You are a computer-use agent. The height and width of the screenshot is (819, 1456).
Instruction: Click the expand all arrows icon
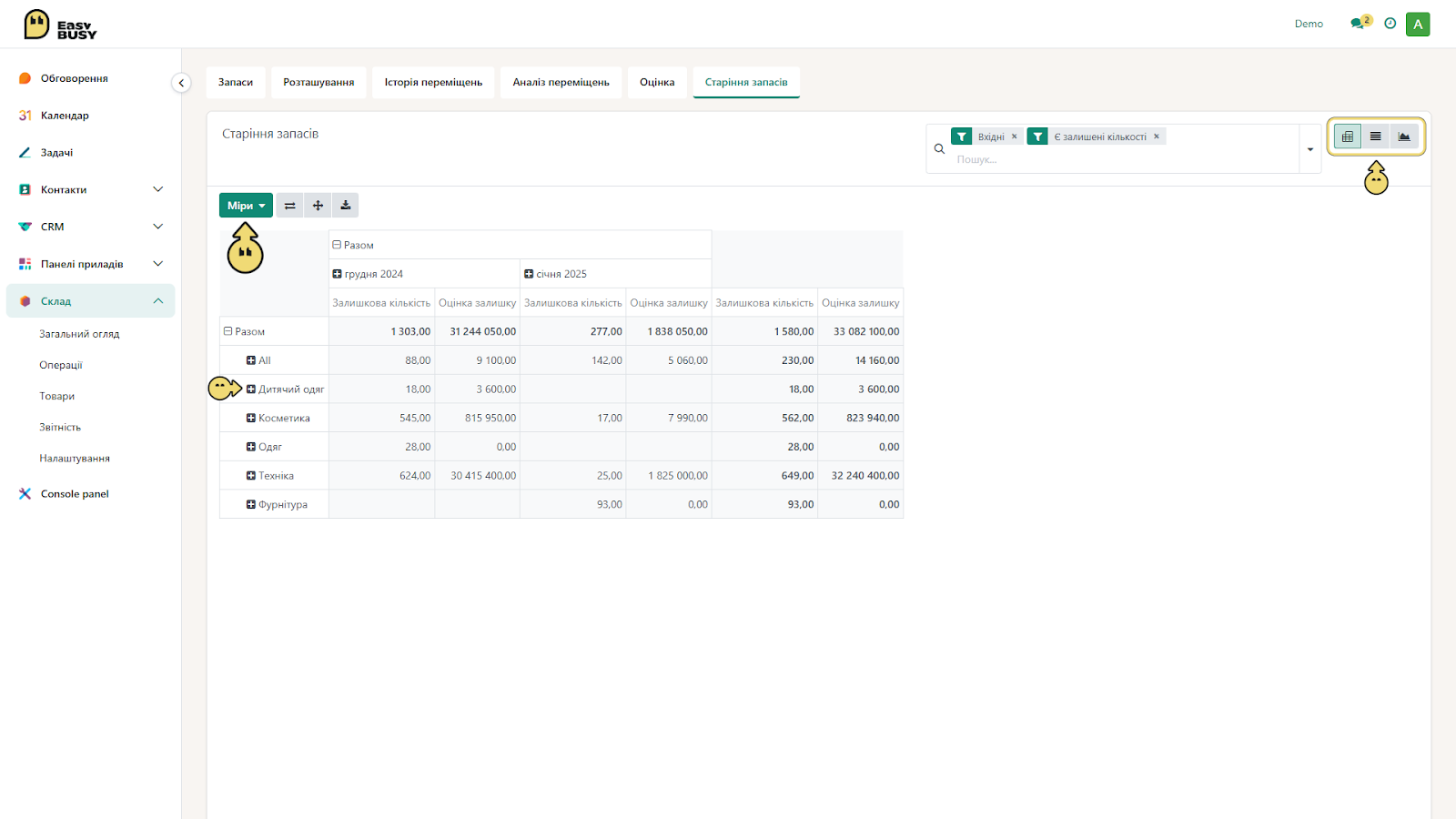[318, 206]
